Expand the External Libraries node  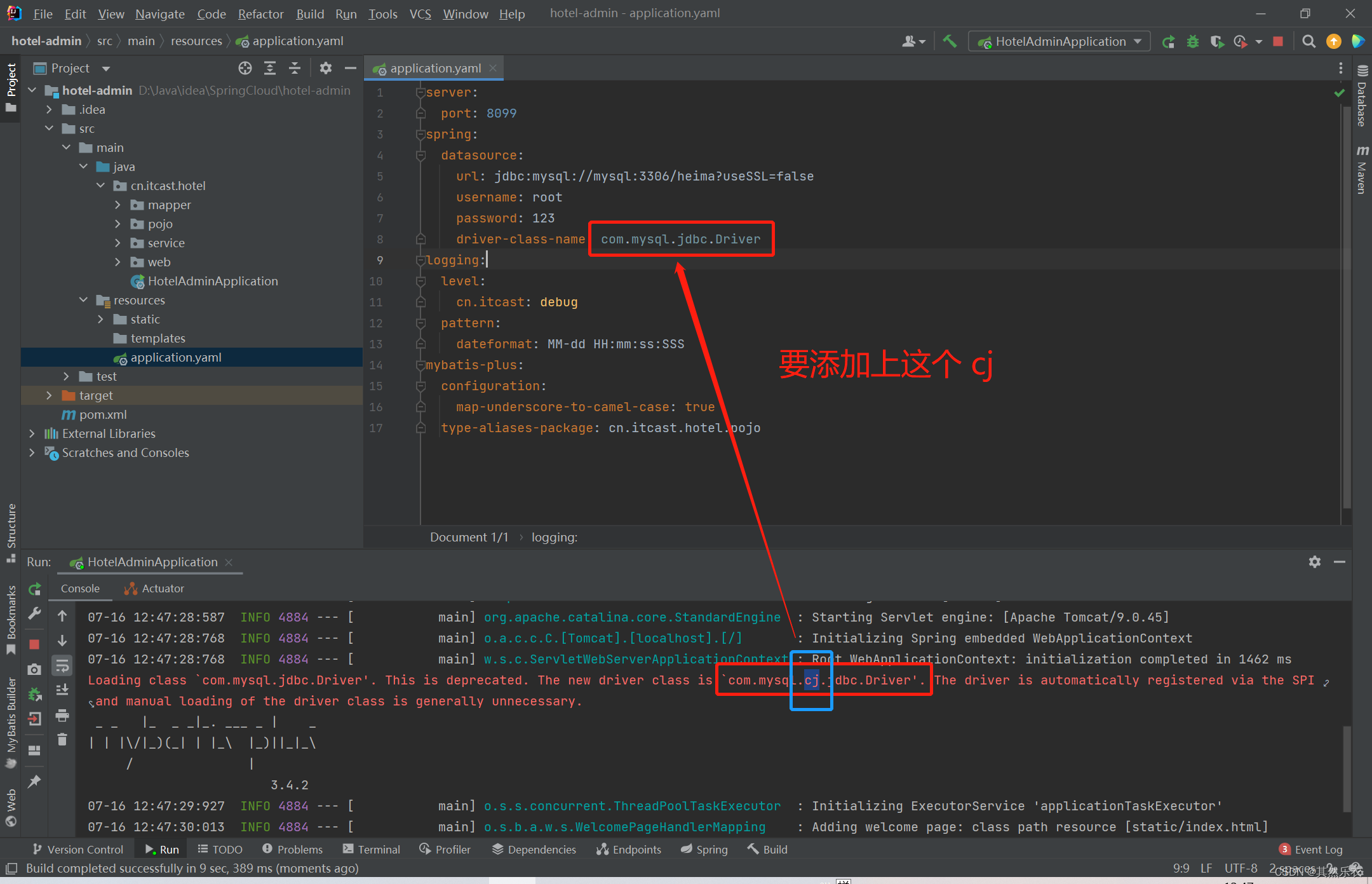(x=32, y=433)
